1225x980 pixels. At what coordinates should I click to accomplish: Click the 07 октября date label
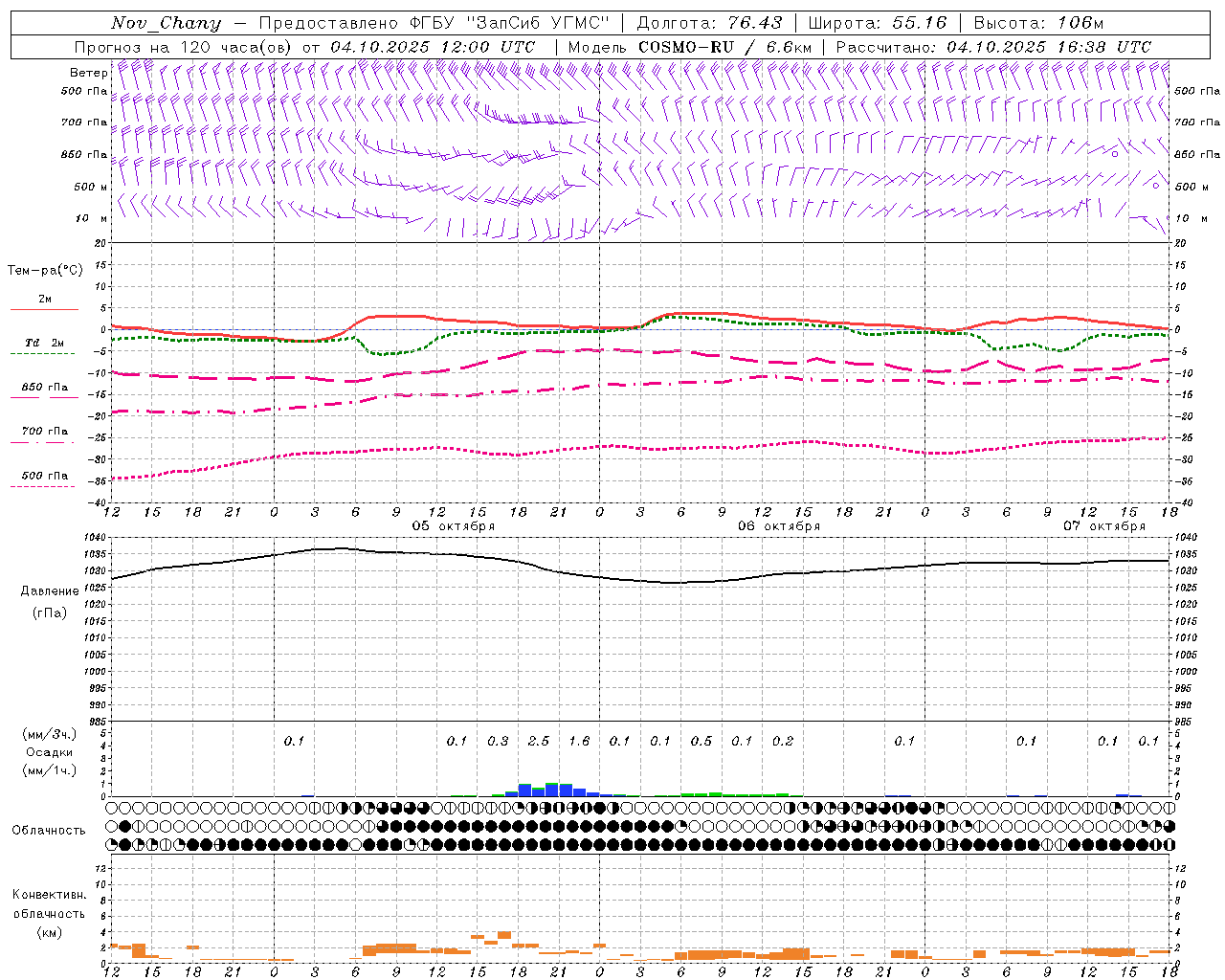[x=1104, y=526]
